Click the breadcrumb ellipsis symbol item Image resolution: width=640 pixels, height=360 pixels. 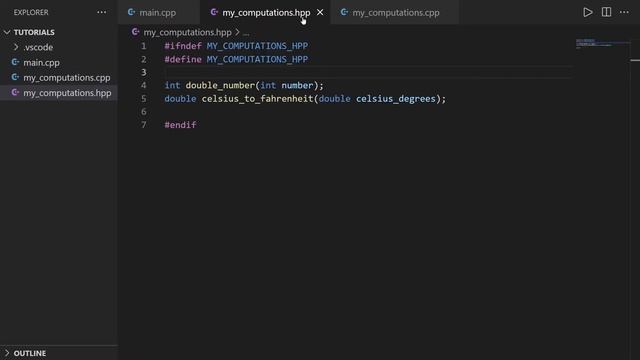coord(246,33)
